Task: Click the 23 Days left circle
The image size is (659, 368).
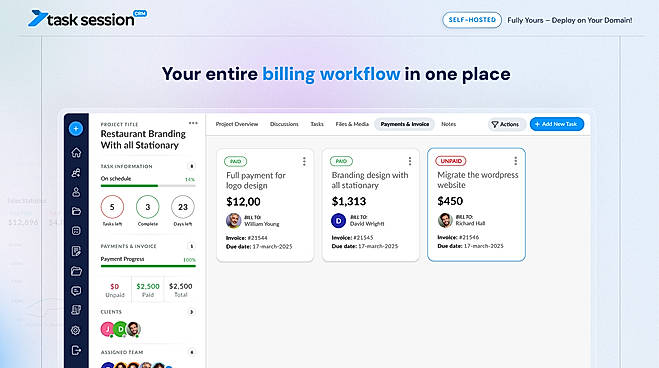Action: tap(183, 207)
